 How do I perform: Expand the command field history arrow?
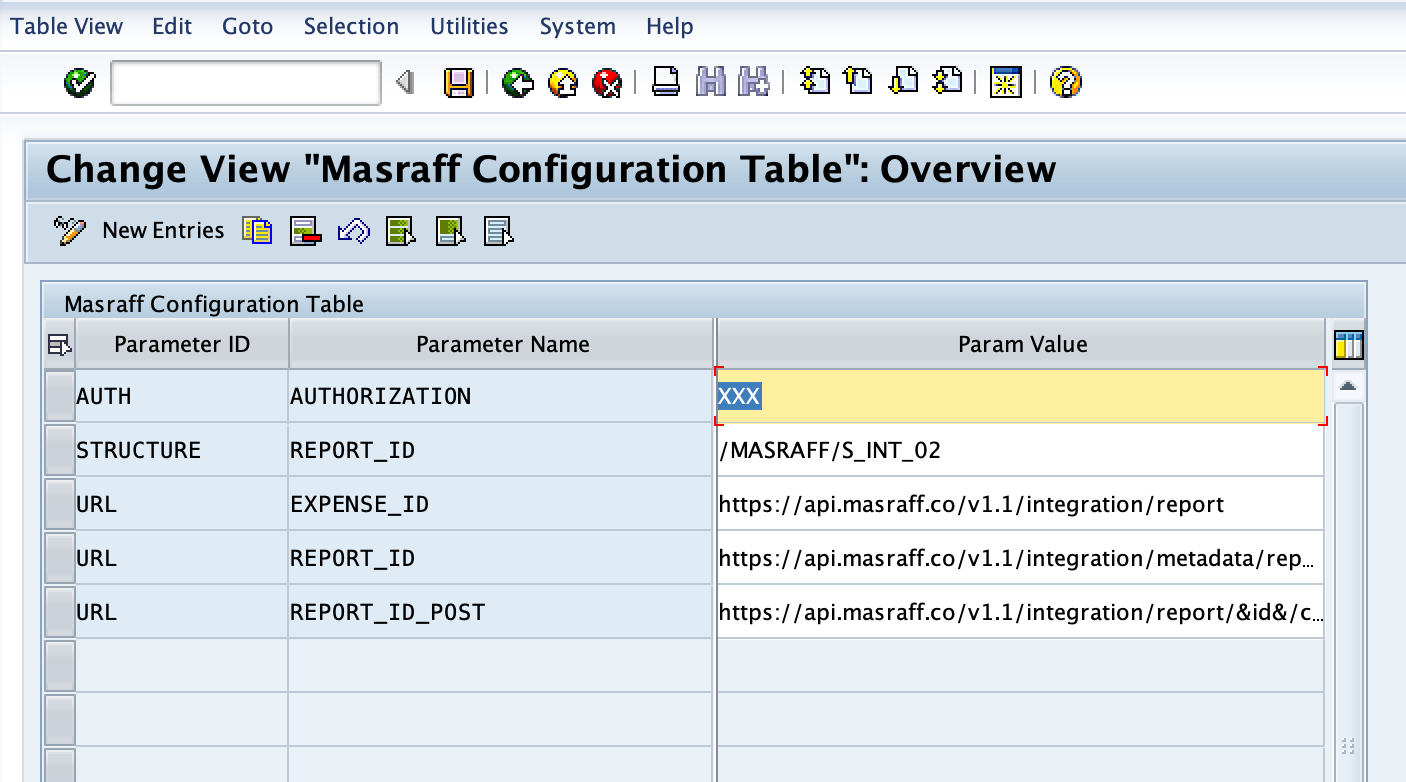405,82
